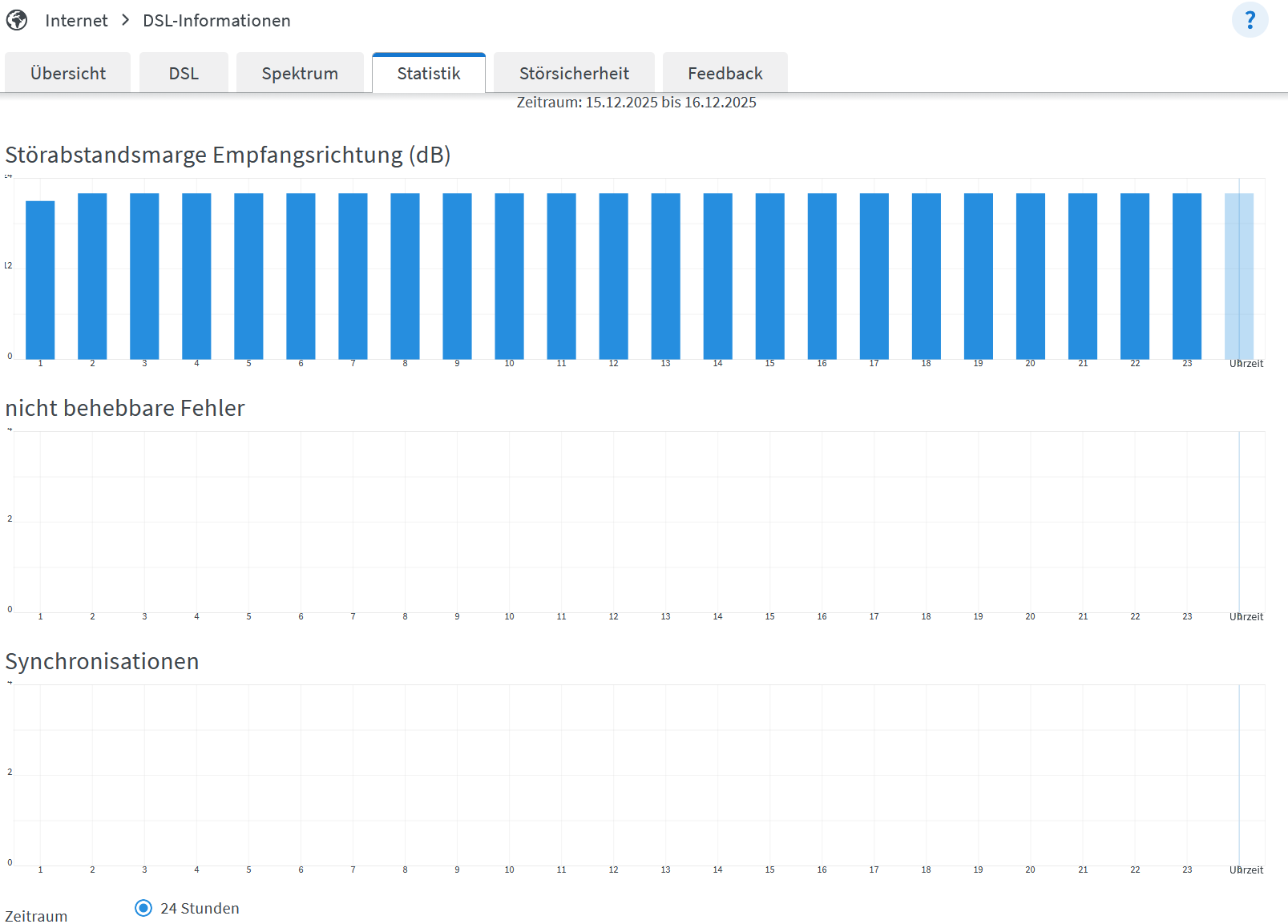1288x924 pixels.
Task: Click the hour 23 bar in Störabstandsmarge chart
Action: pyautogui.click(x=1187, y=276)
